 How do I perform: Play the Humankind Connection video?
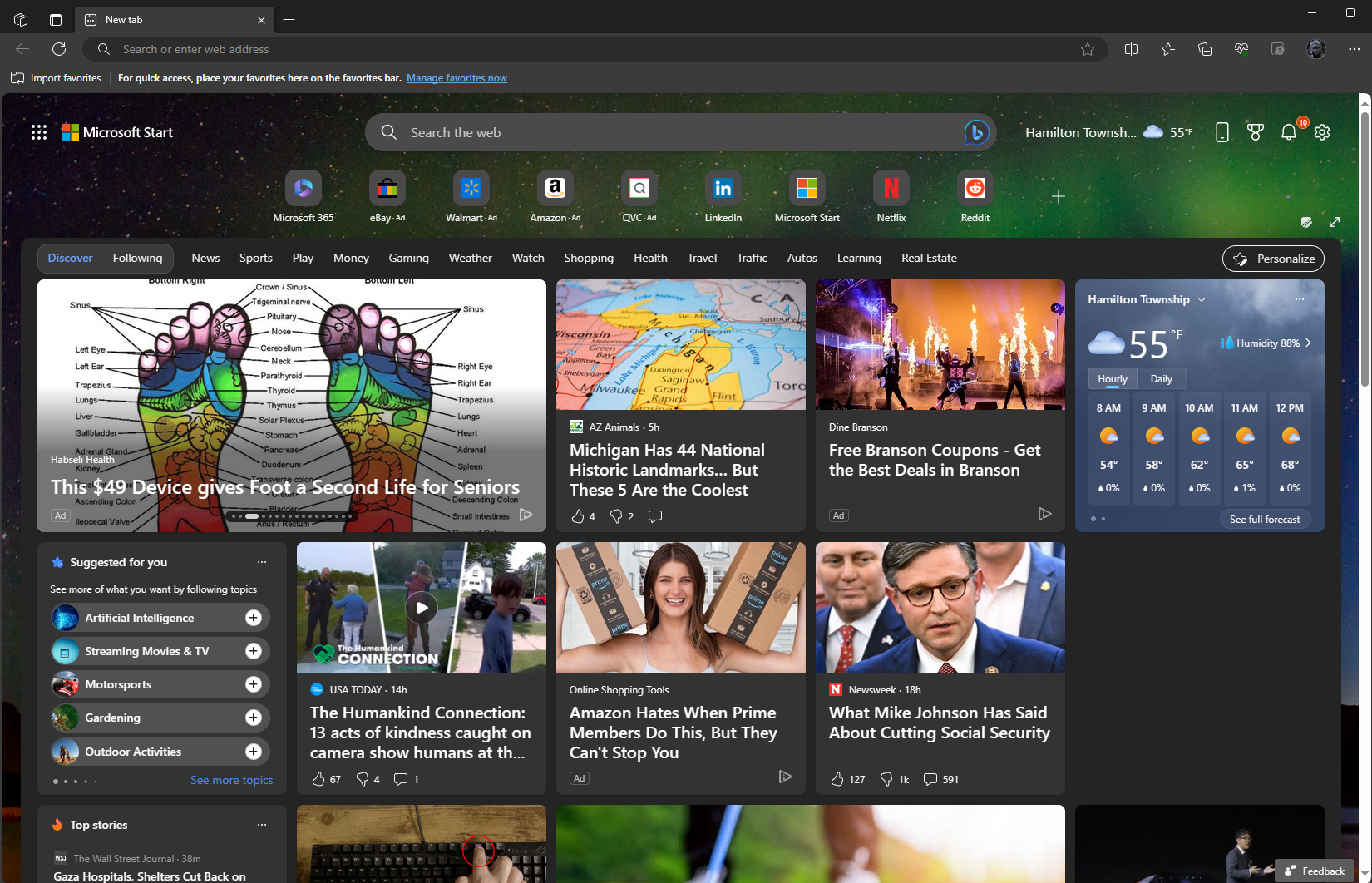[422, 608]
